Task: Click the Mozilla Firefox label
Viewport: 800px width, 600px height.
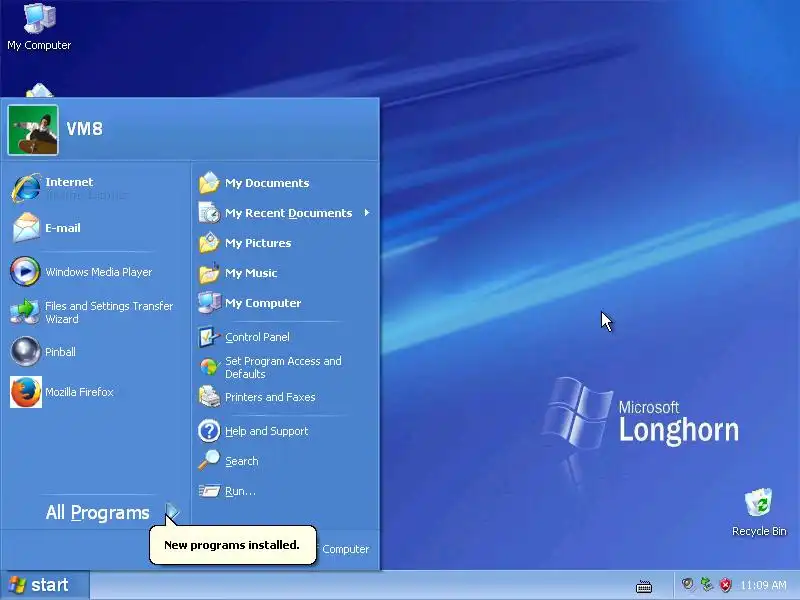Action: click(x=79, y=392)
